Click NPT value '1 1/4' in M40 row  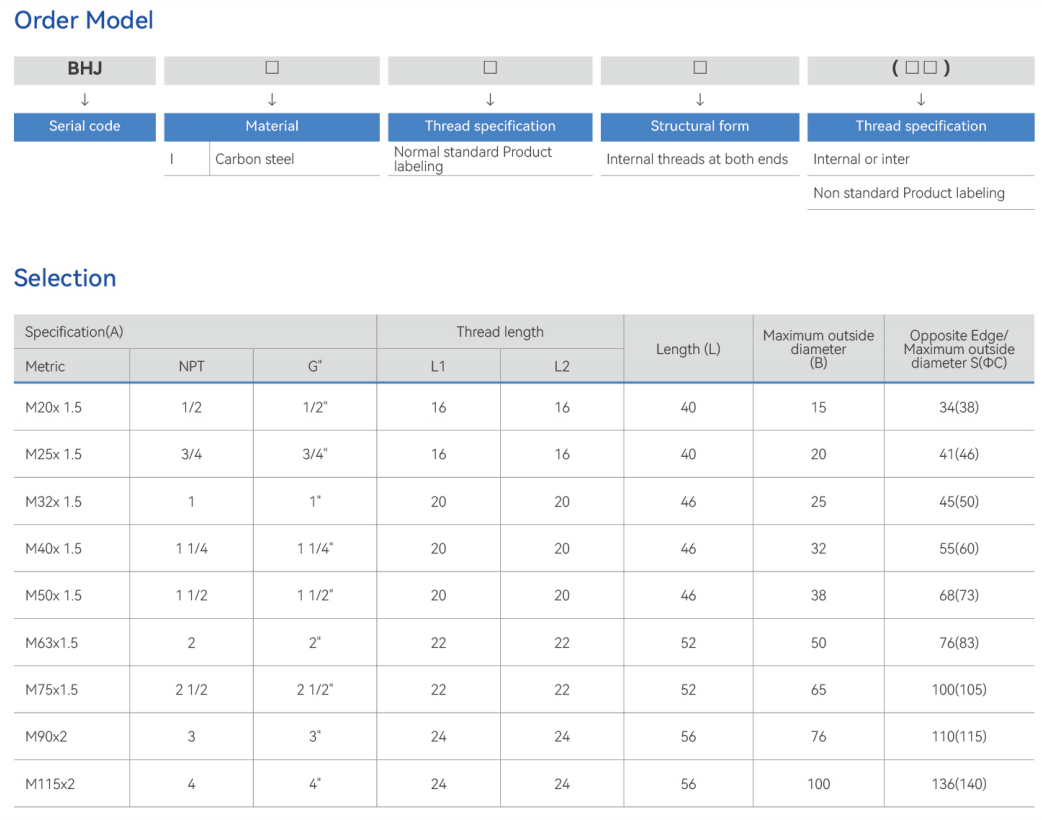pos(191,548)
